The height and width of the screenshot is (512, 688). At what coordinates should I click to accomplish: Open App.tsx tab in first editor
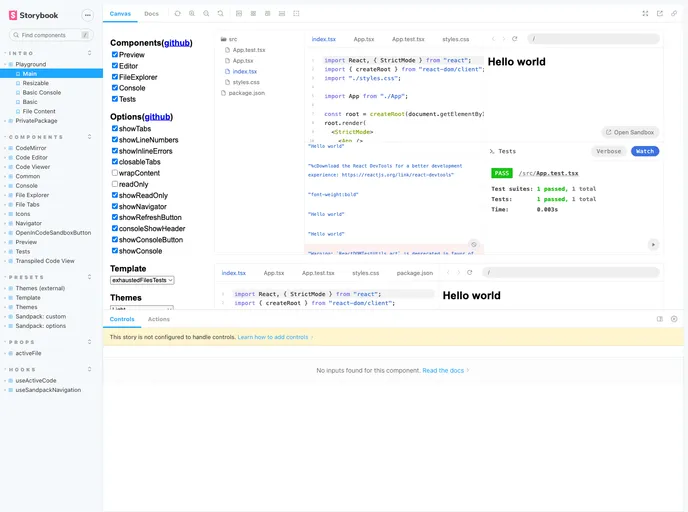point(364,39)
